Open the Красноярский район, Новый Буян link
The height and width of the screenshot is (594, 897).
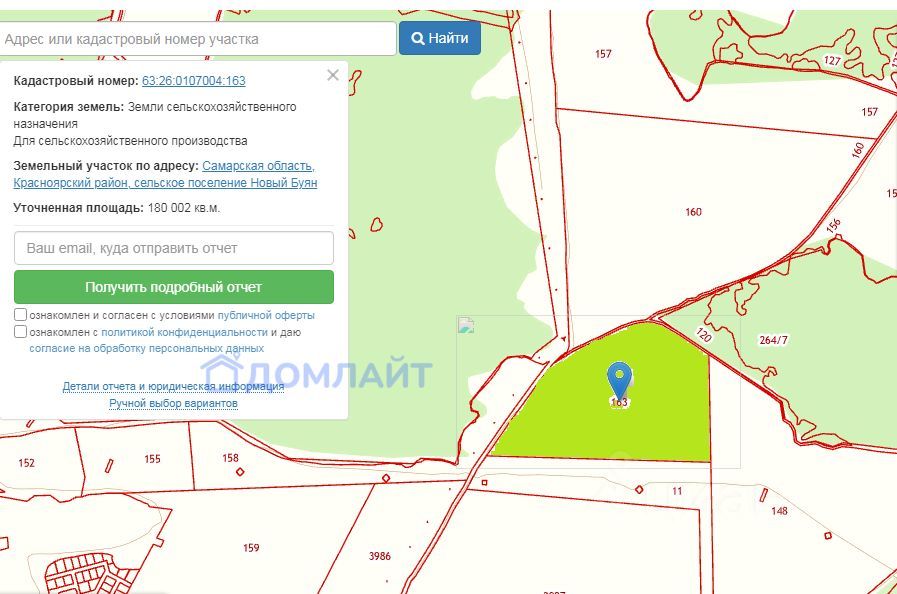pos(165,183)
